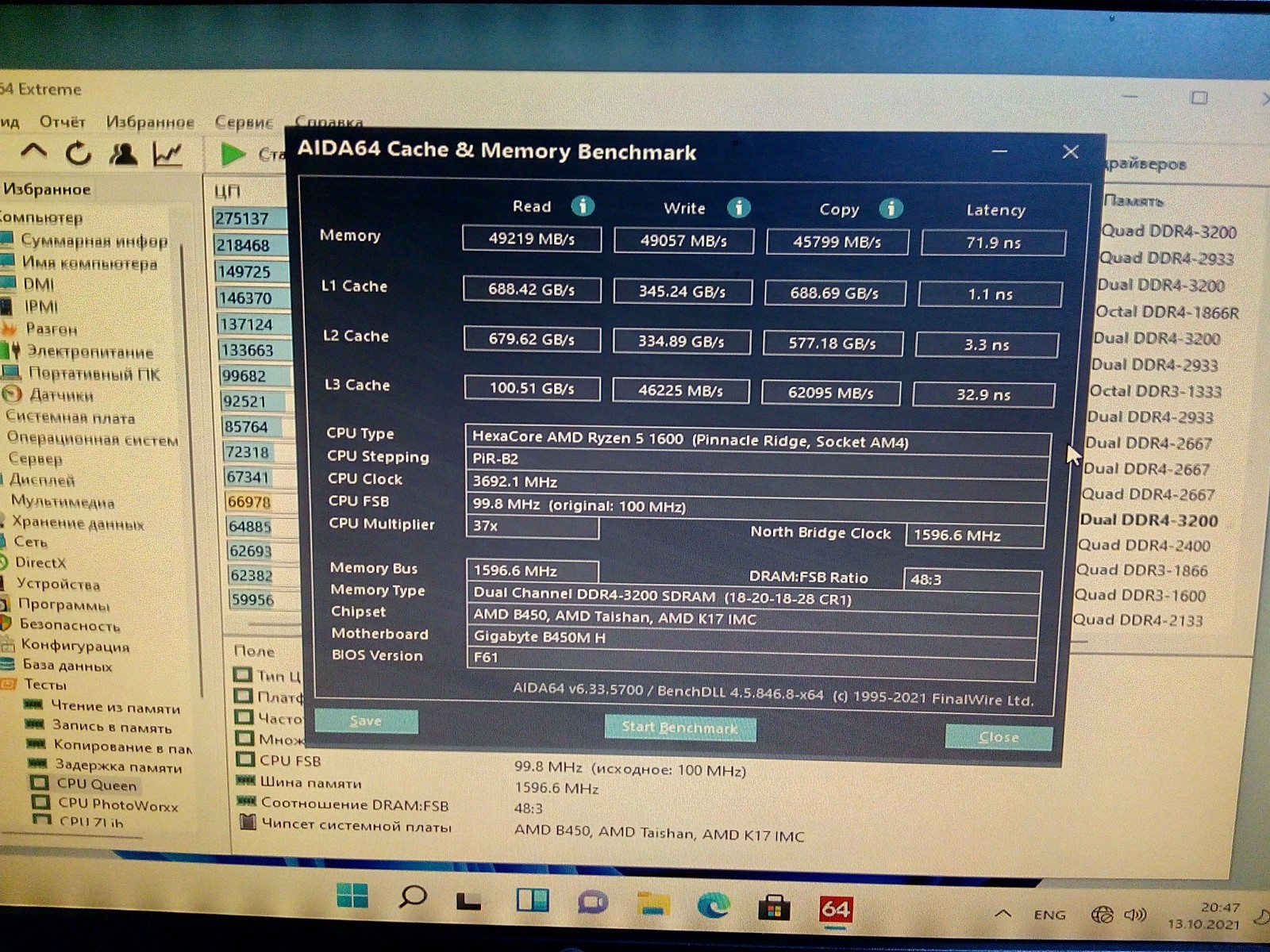Open the Widgets panel on the taskbar
This screenshot has height=952, width=1270.
click(532, 900)
